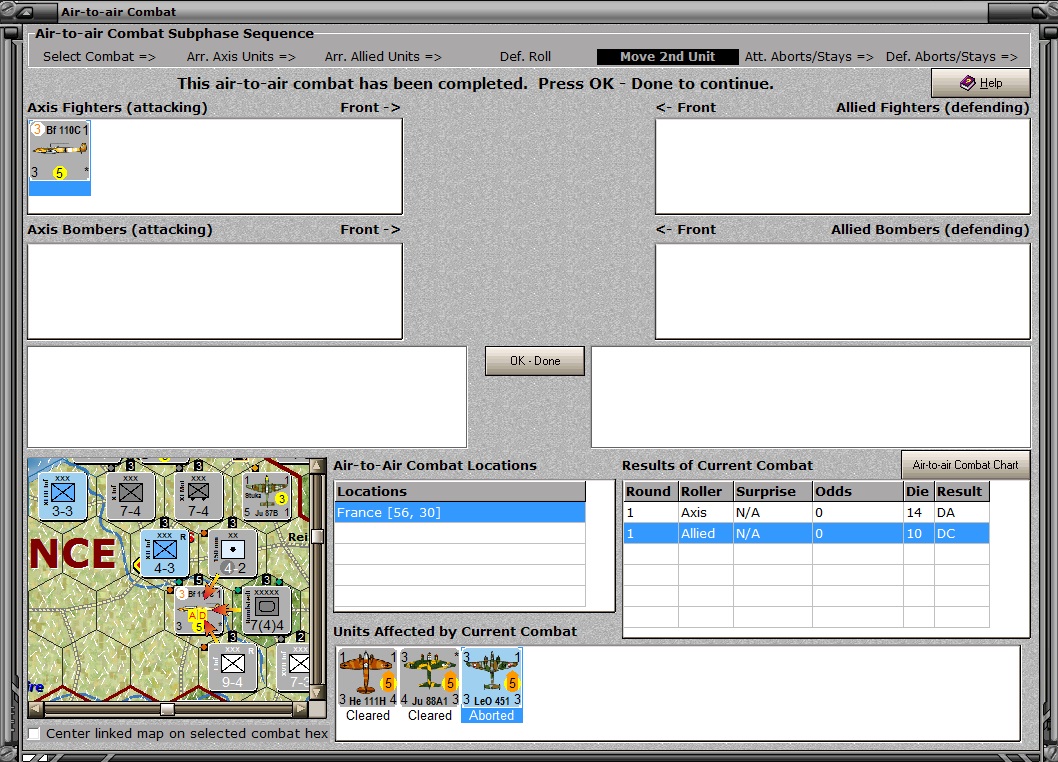Select the Select Combat subphase

(99, 57)
